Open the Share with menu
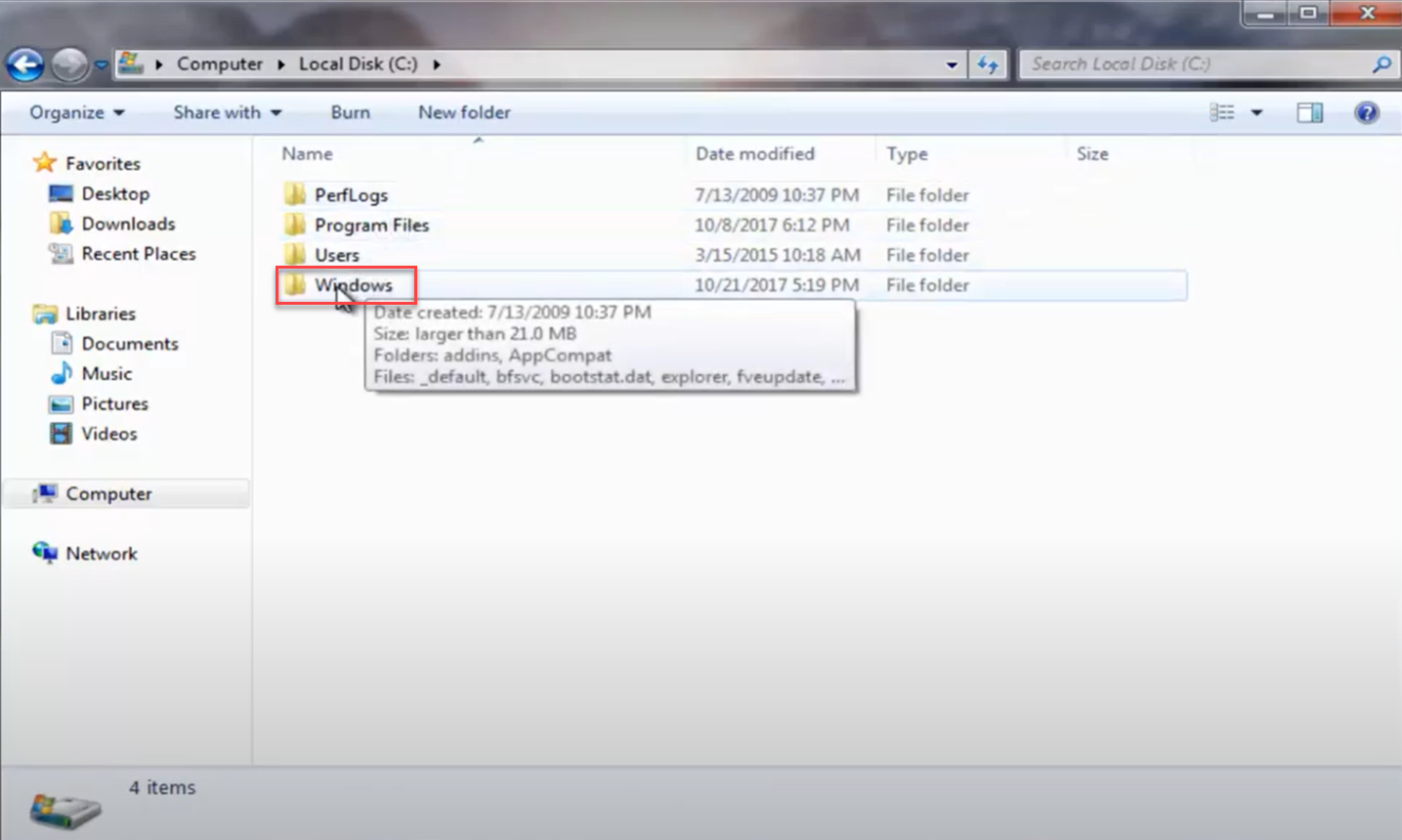1402x840 pixels. [x=228, y=112]
